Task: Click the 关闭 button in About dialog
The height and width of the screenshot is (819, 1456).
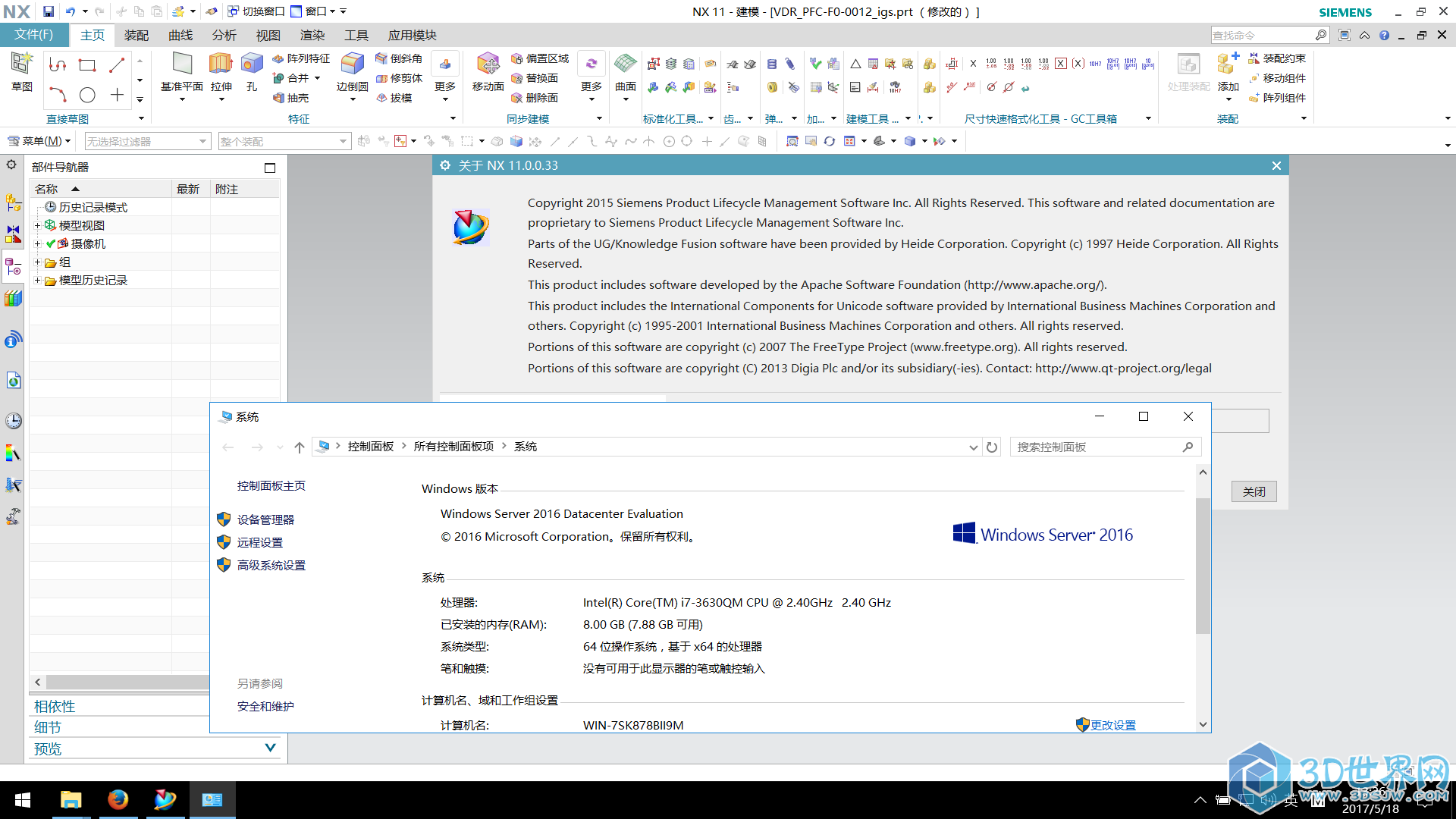Action: point(1254,491)
